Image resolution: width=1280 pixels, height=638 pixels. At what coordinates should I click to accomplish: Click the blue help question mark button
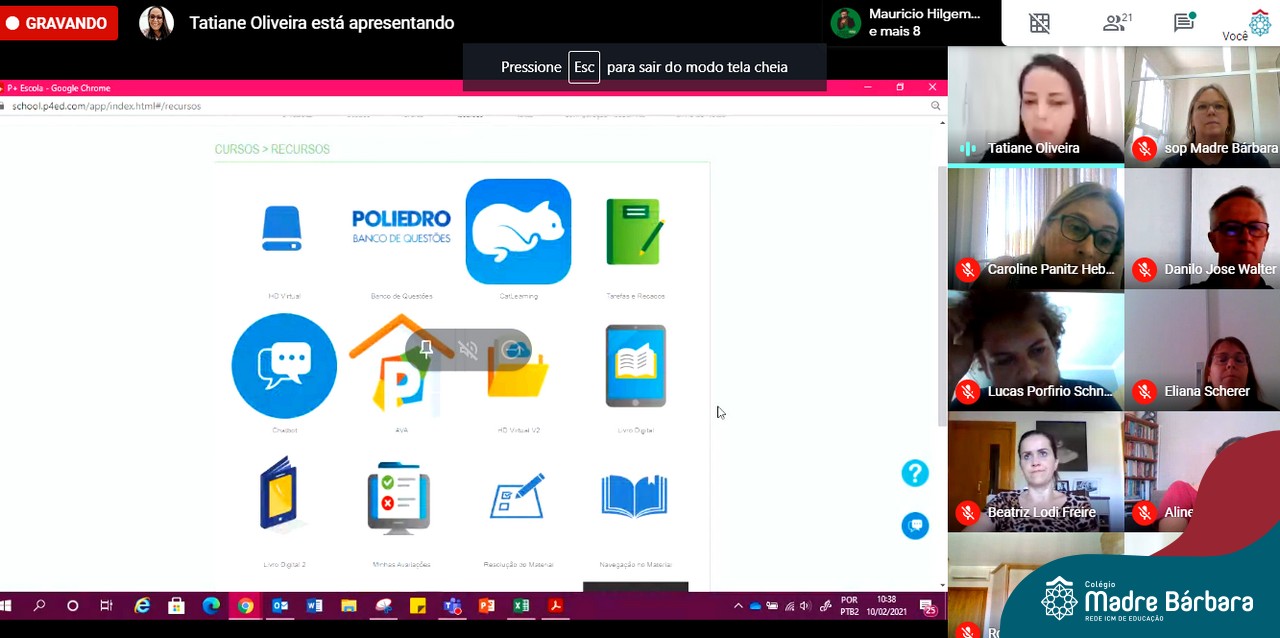pos(914,473)
